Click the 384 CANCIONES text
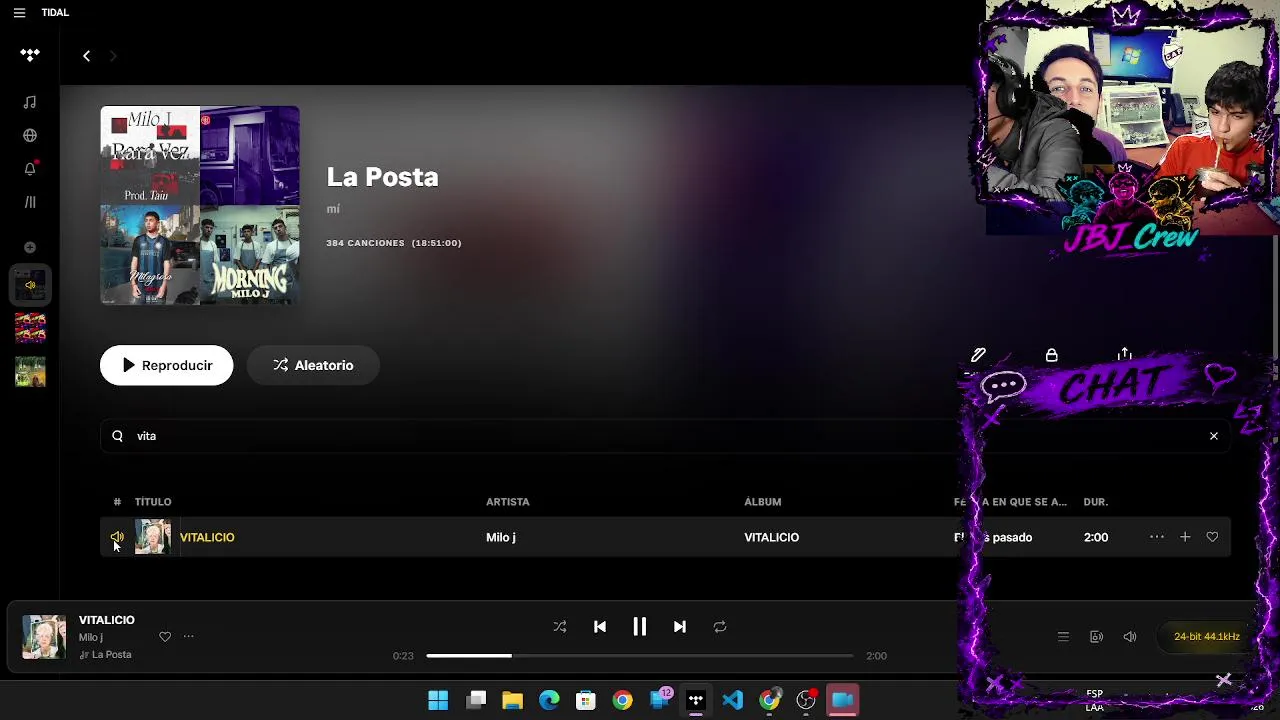The image size is (1280, 720). pos(365,243)
